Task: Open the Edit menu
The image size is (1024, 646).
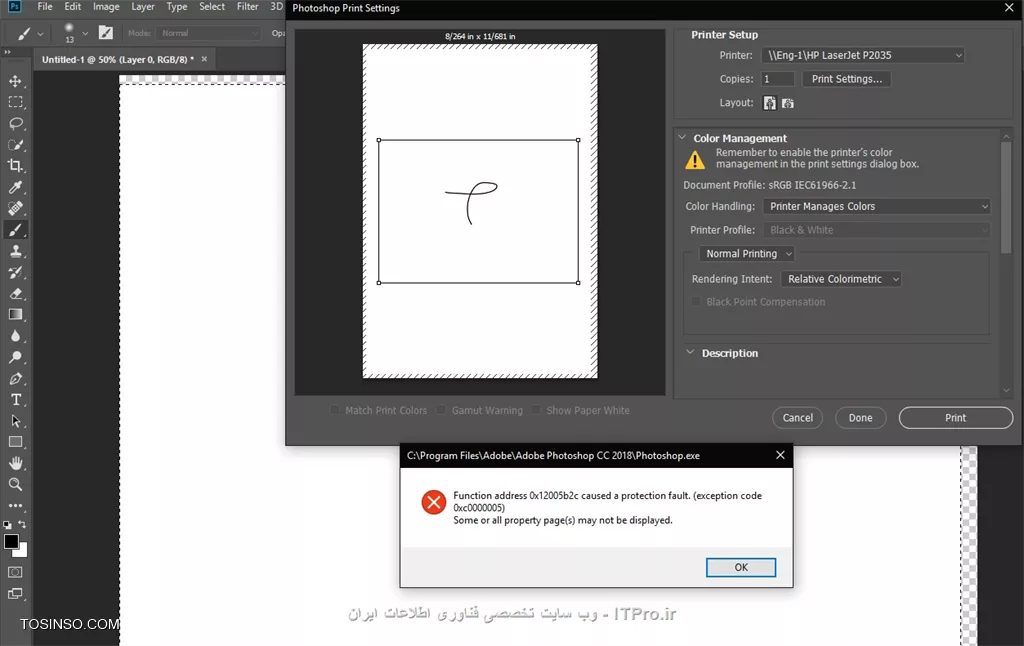Action: [x=72, y=7]
